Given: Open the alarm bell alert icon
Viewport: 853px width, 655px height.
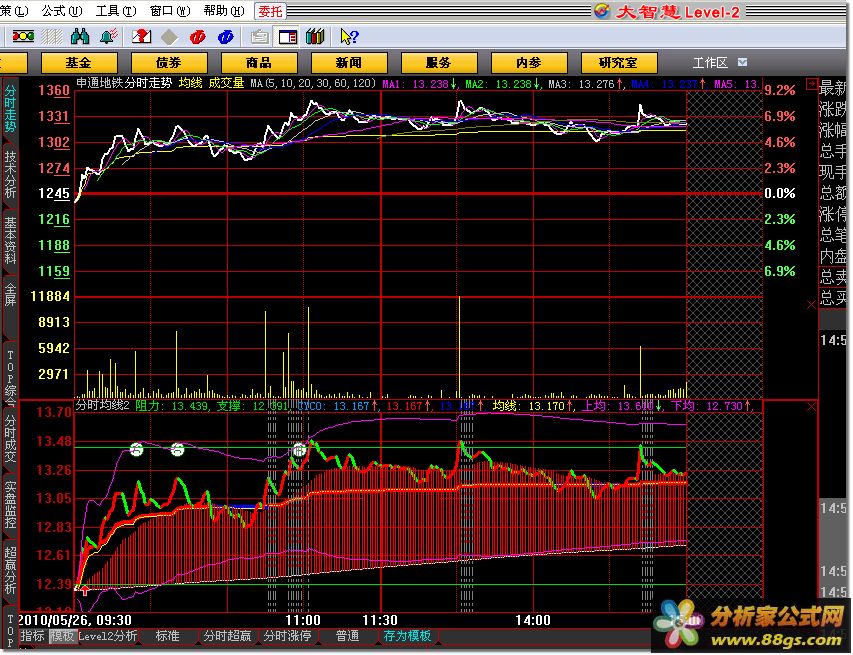Looking at the screenshot, I should (x=108, y=37).
